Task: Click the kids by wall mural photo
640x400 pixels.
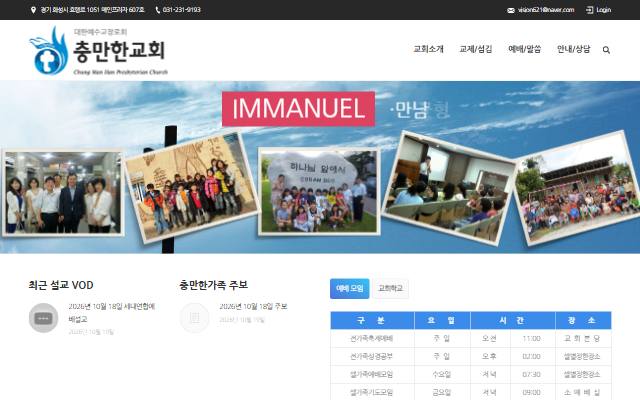Action: (191, 187)
